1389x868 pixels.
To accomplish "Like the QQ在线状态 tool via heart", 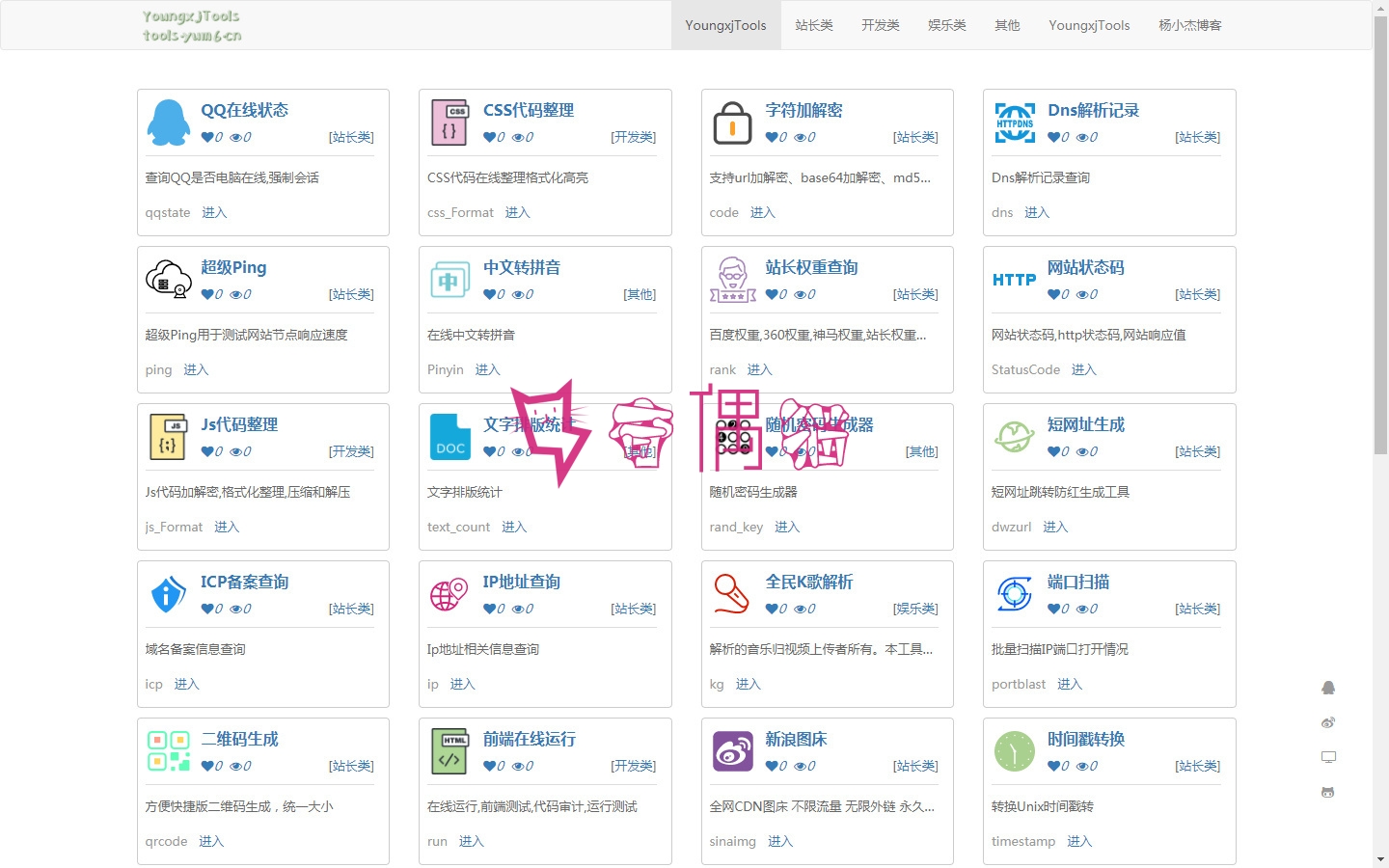I will pos(206,137).
